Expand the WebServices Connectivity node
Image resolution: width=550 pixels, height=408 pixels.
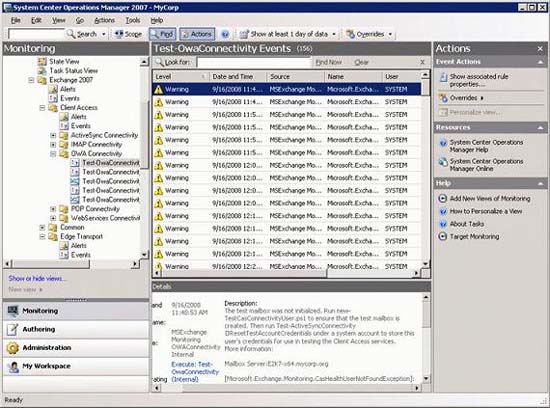tap(53, 218)
